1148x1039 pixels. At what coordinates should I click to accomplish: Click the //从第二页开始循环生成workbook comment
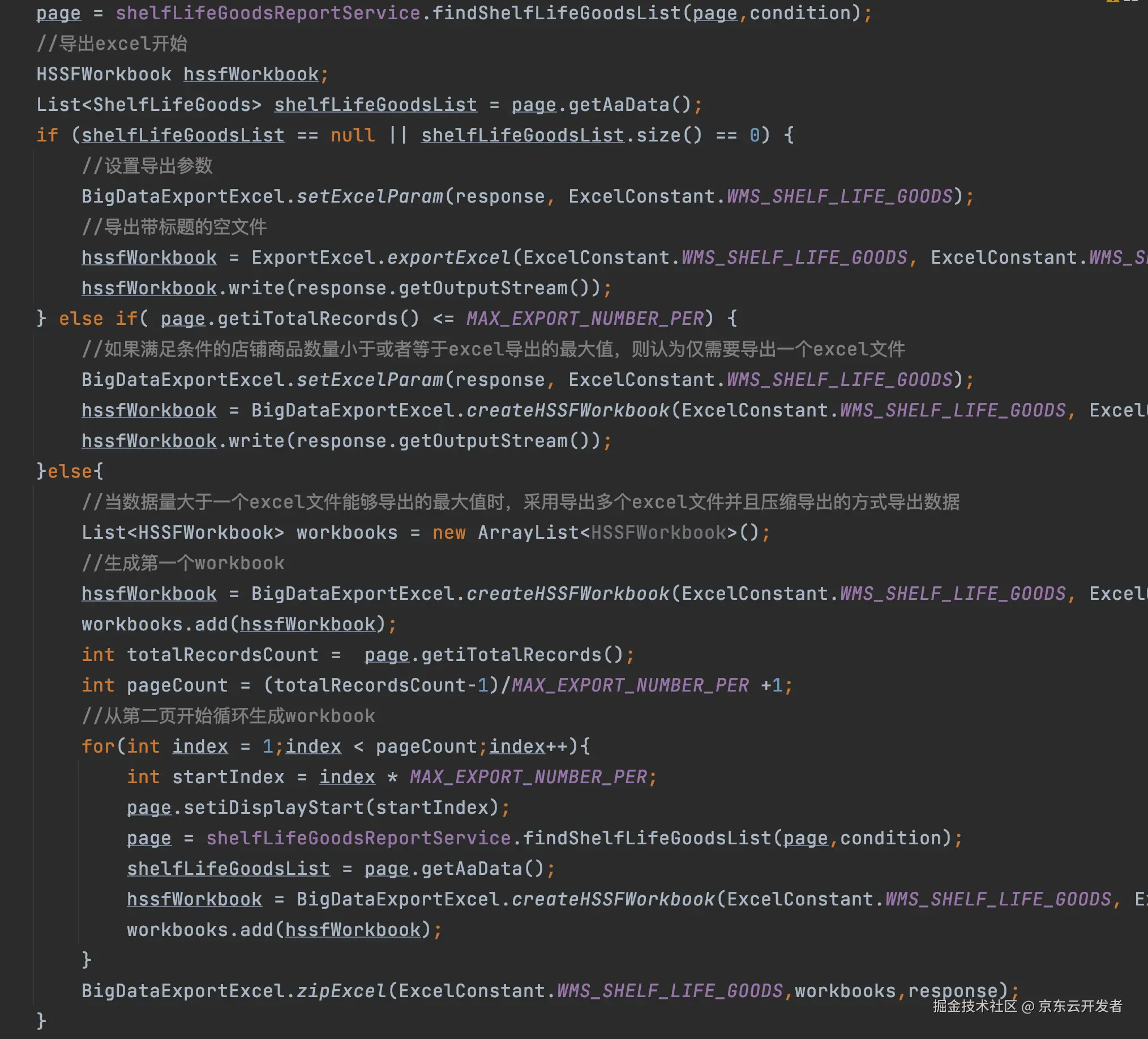228,716
